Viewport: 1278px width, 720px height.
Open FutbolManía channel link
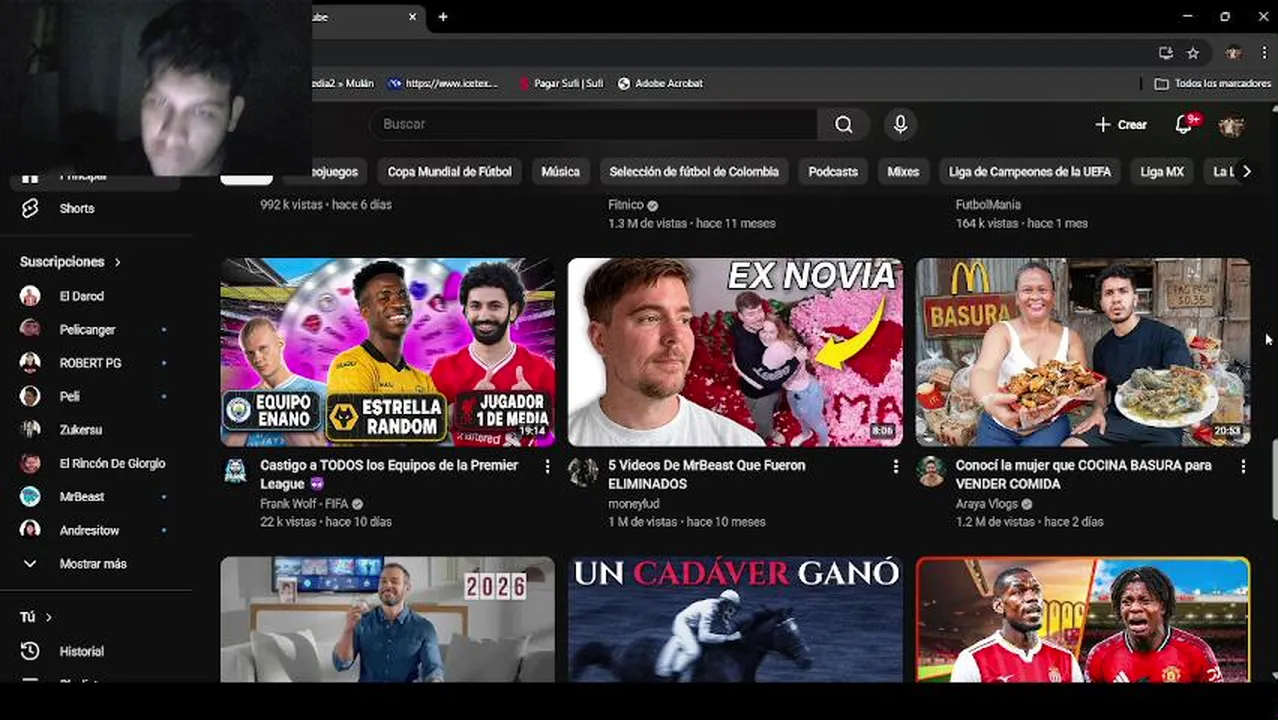(988, 205)
